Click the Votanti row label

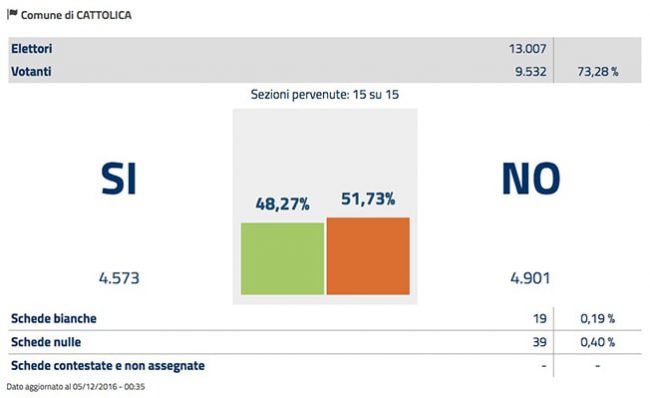(x=31, y=71)
